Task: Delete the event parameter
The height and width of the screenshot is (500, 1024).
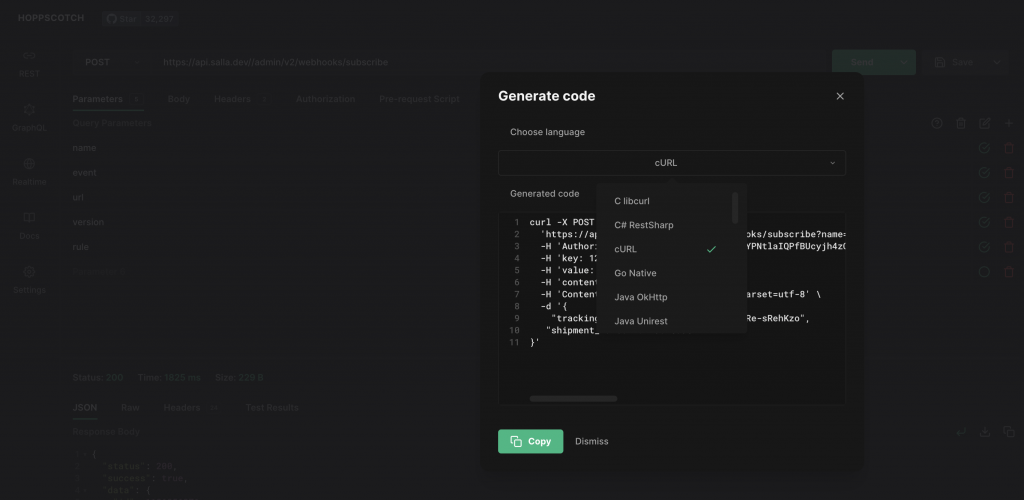Action: 1009,173
